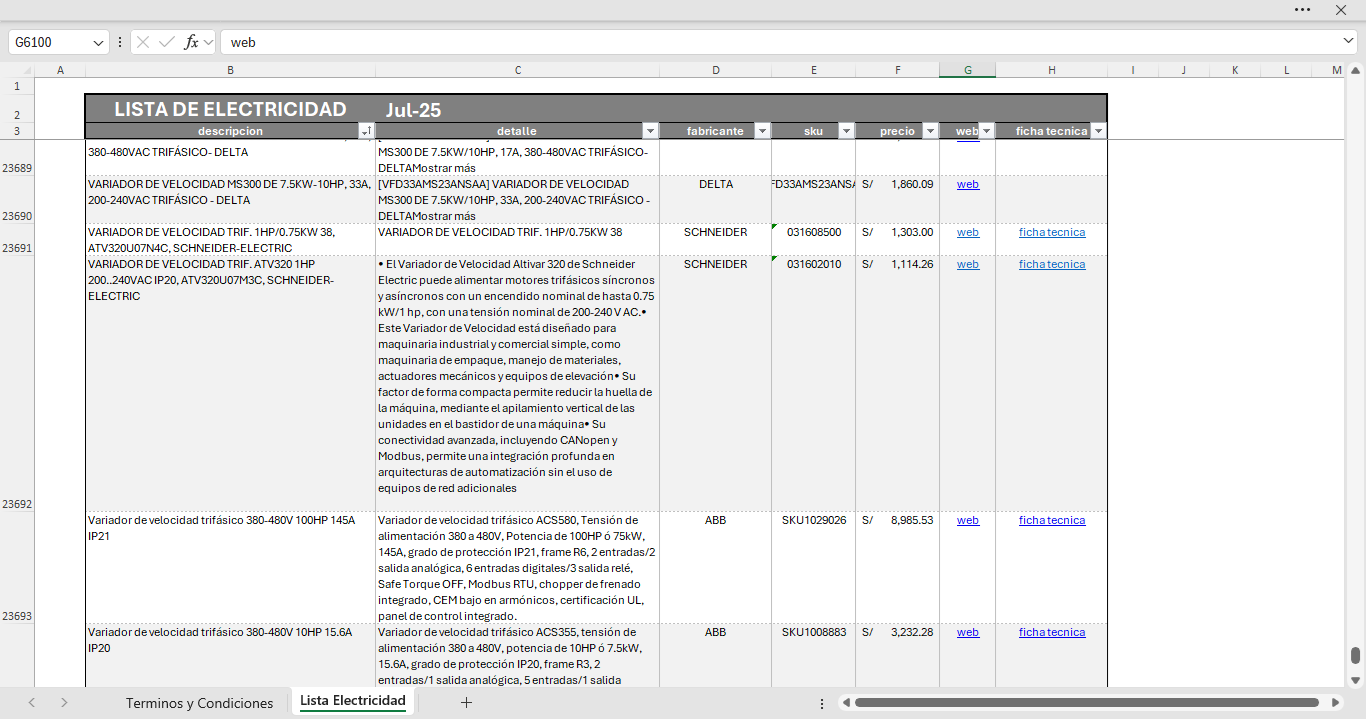Open web link for ABB SKU1029026 row
Viewport: 1366px width, 719px height.
pos(967,520)
